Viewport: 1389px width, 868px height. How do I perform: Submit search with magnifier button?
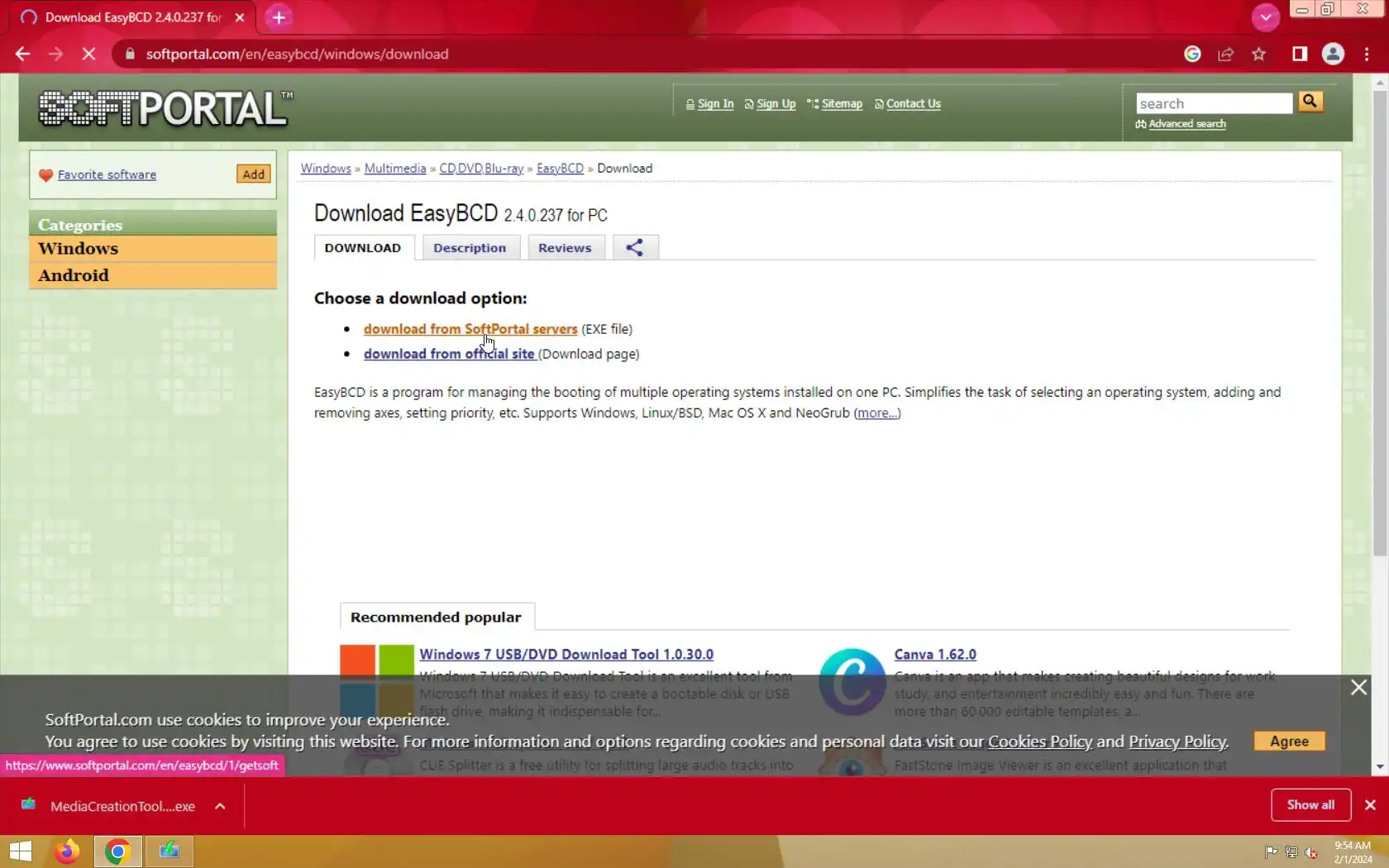pyautogui.click(x=1310, y=102)
